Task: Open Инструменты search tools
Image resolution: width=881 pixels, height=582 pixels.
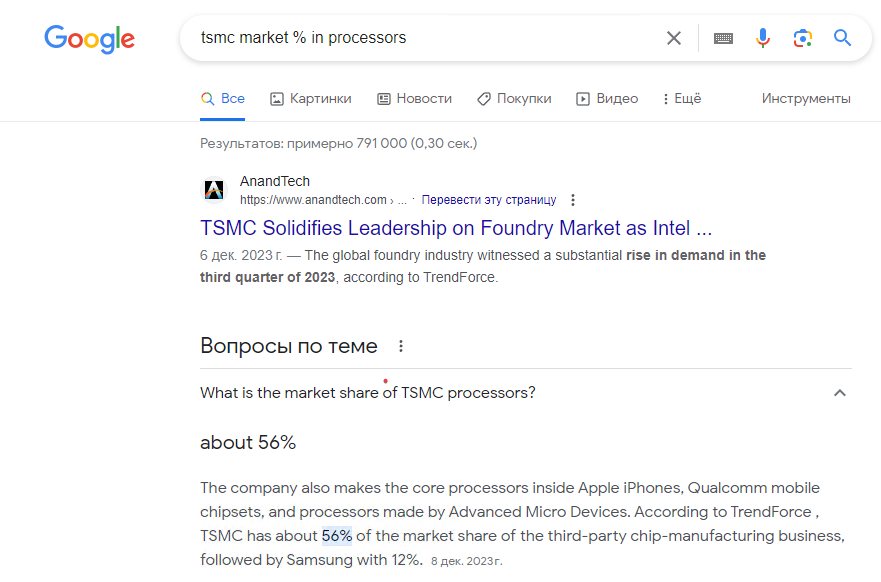Action: click(x=806, y=98)
